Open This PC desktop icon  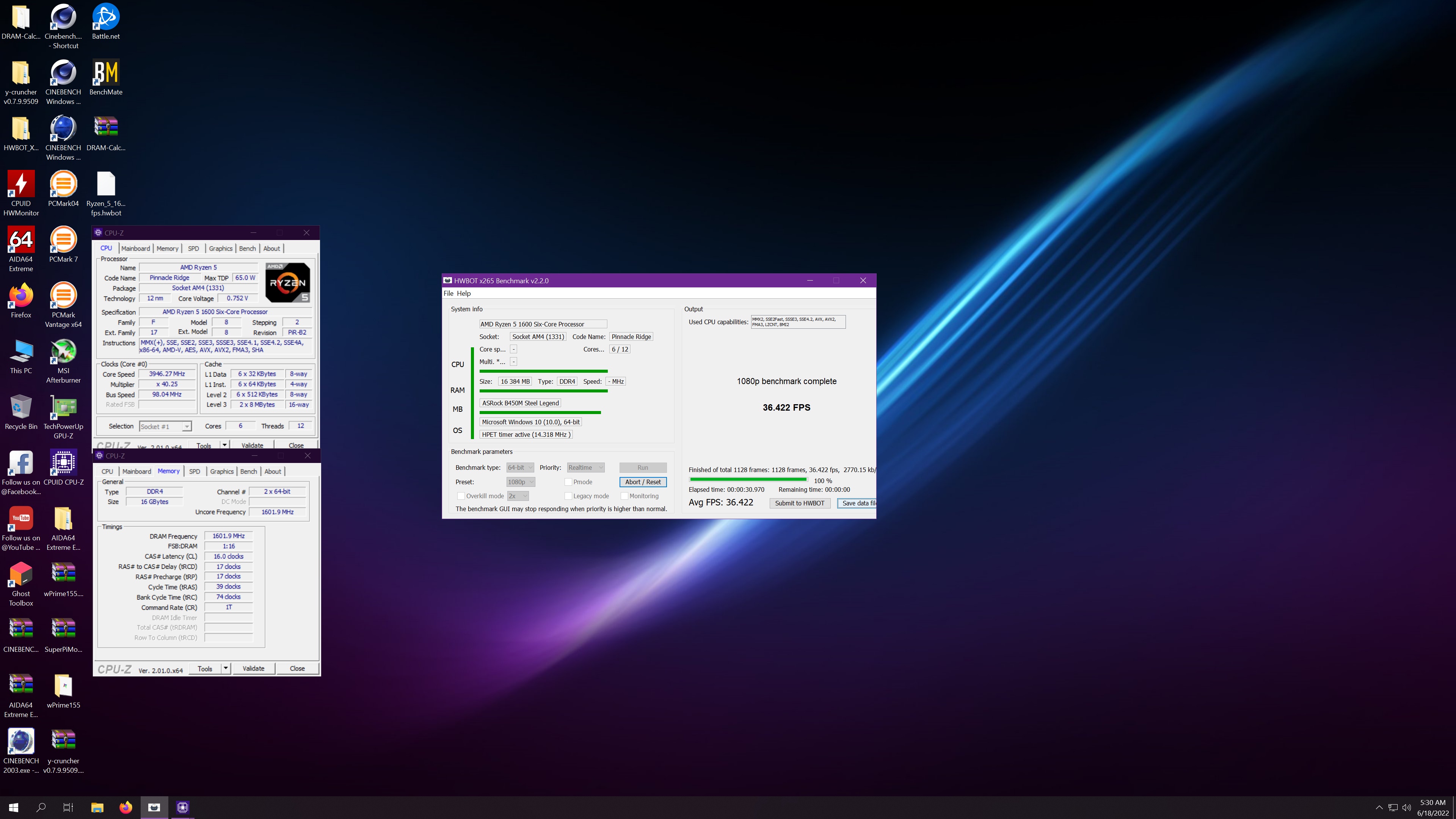coord(21,356)
